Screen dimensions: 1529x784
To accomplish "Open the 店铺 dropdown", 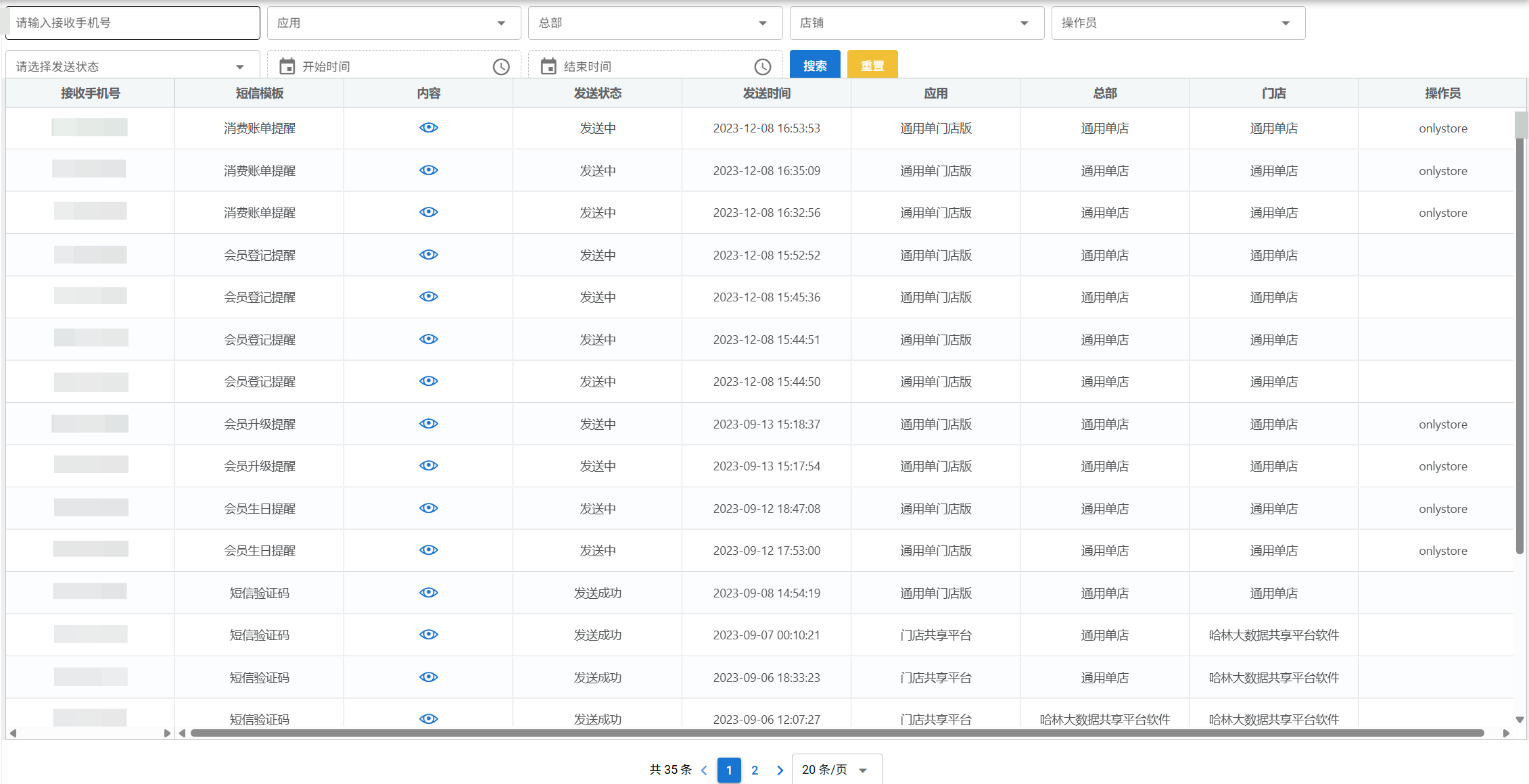I will click(x=917, y=23).
